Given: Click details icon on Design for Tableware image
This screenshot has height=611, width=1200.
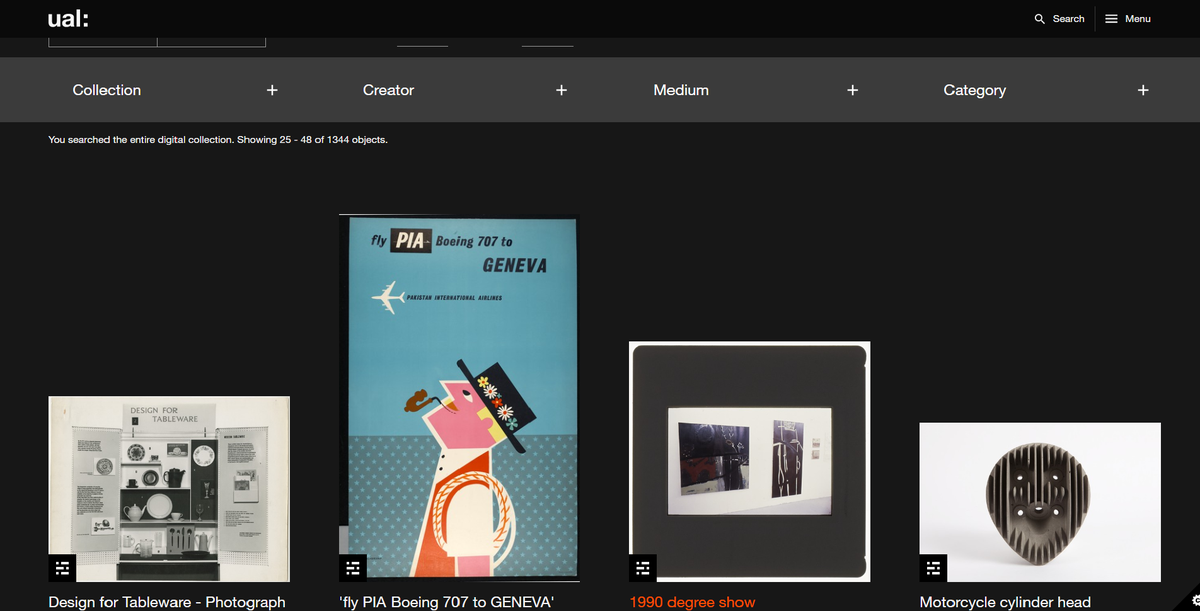Looking at the screenshot, I should [x=63, y=568].
